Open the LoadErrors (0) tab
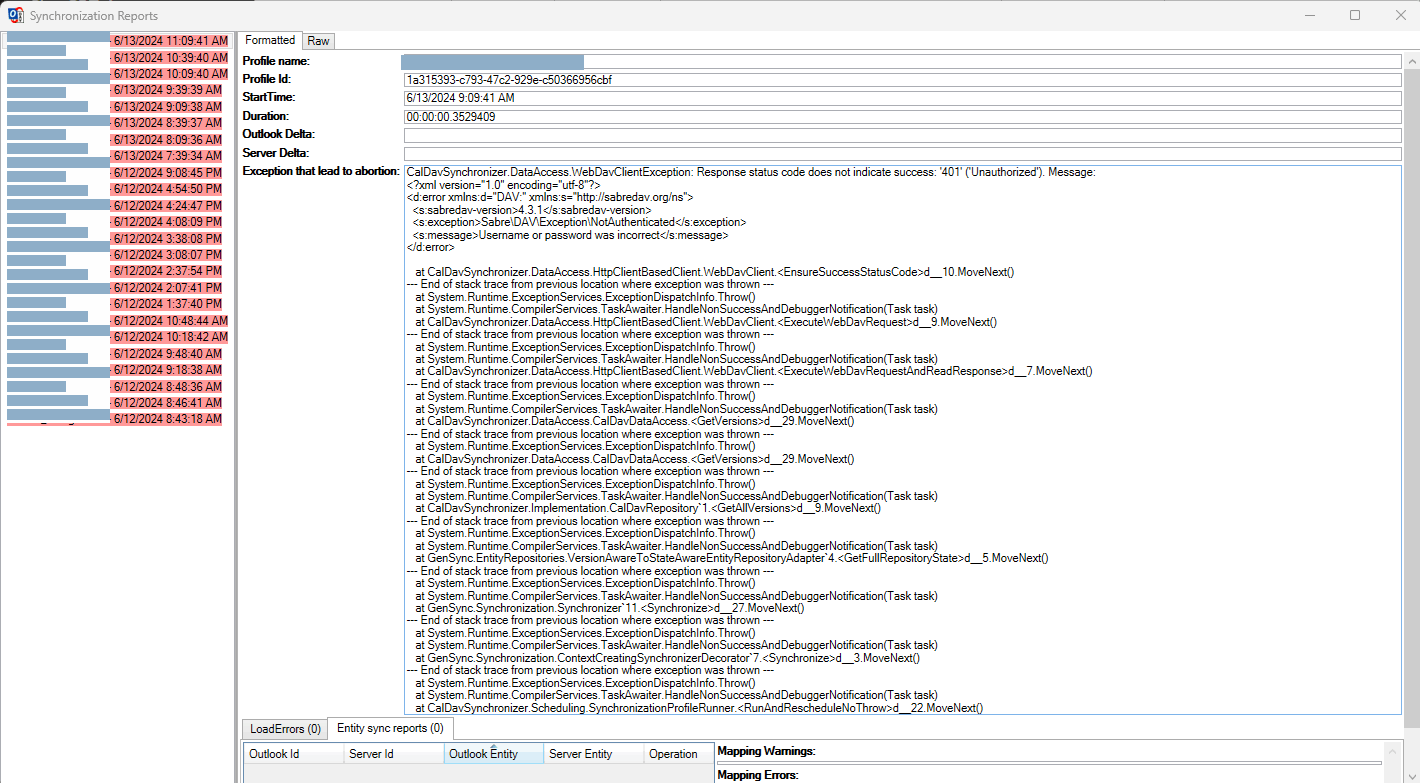This screenshot has width=1420, height=783. 283,728
